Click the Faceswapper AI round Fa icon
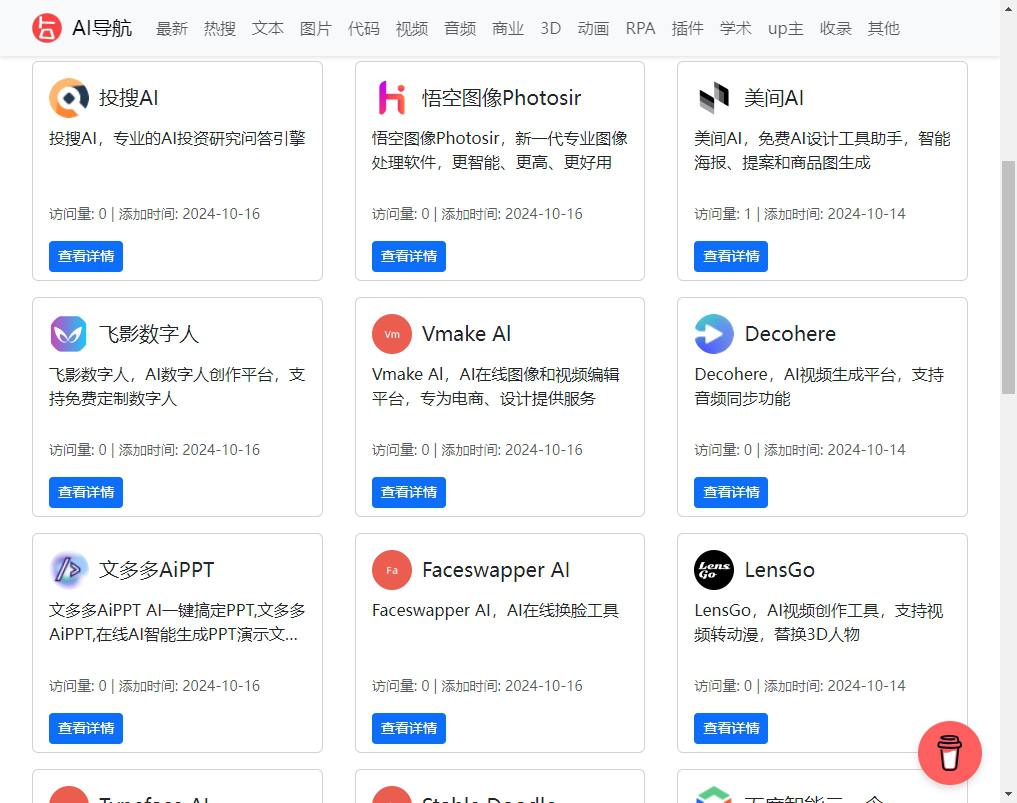Screen dimensions: 1017x803 (x=392, y=570)
